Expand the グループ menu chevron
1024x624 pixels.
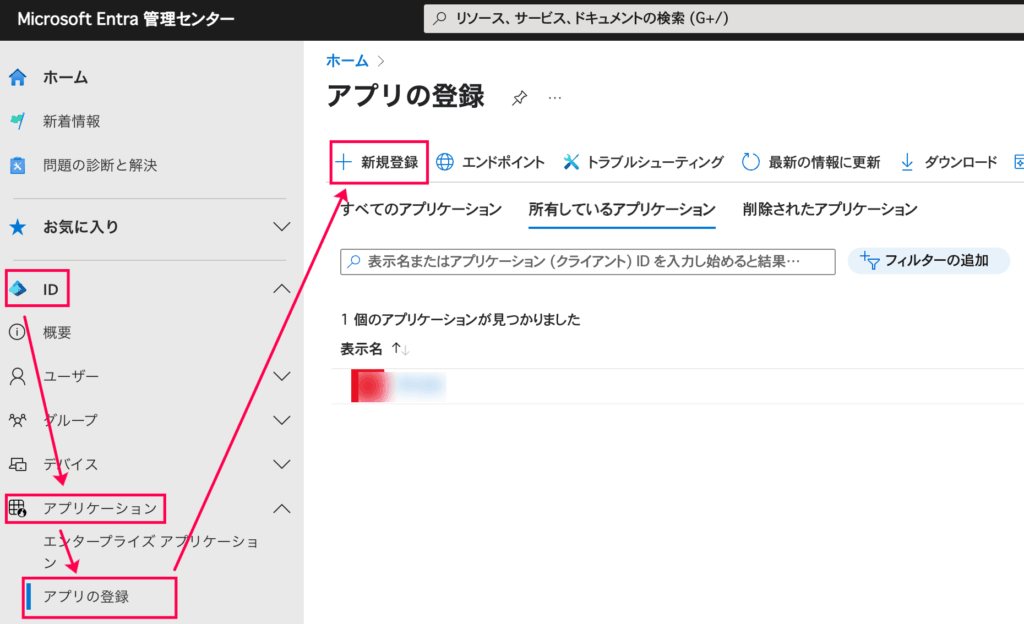pyautogui.click(x=281, y=420)
